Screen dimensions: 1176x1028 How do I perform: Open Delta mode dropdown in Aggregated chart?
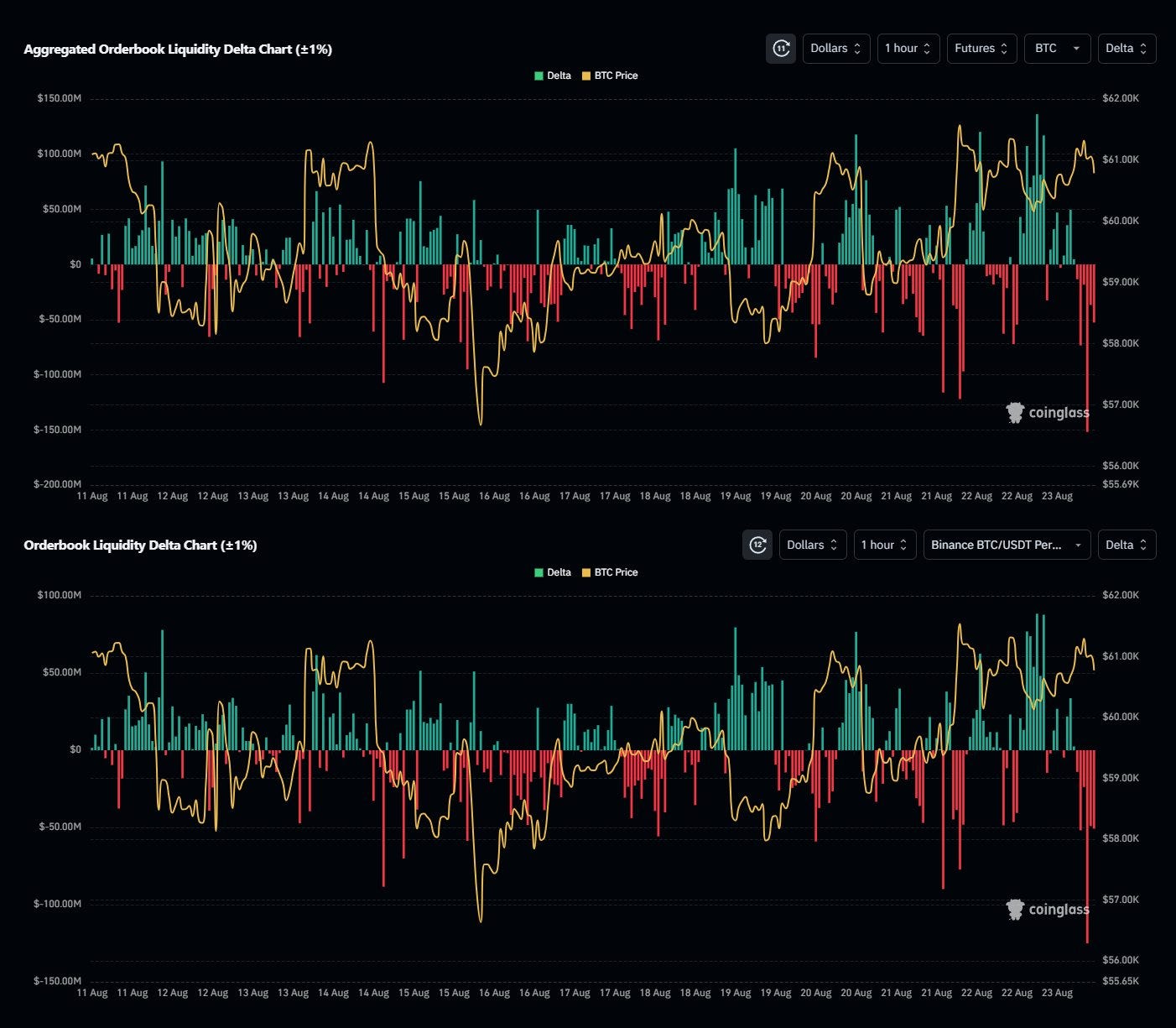tap(1127, 49)
